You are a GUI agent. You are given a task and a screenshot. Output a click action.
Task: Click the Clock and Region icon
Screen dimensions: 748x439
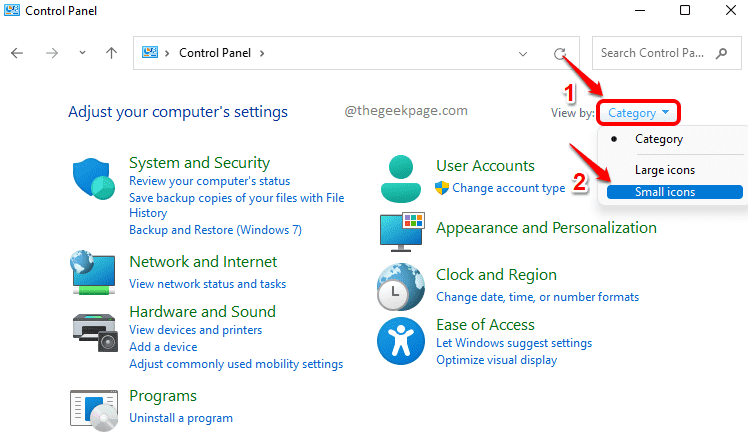pyautogui.click(x=402, y=286)
